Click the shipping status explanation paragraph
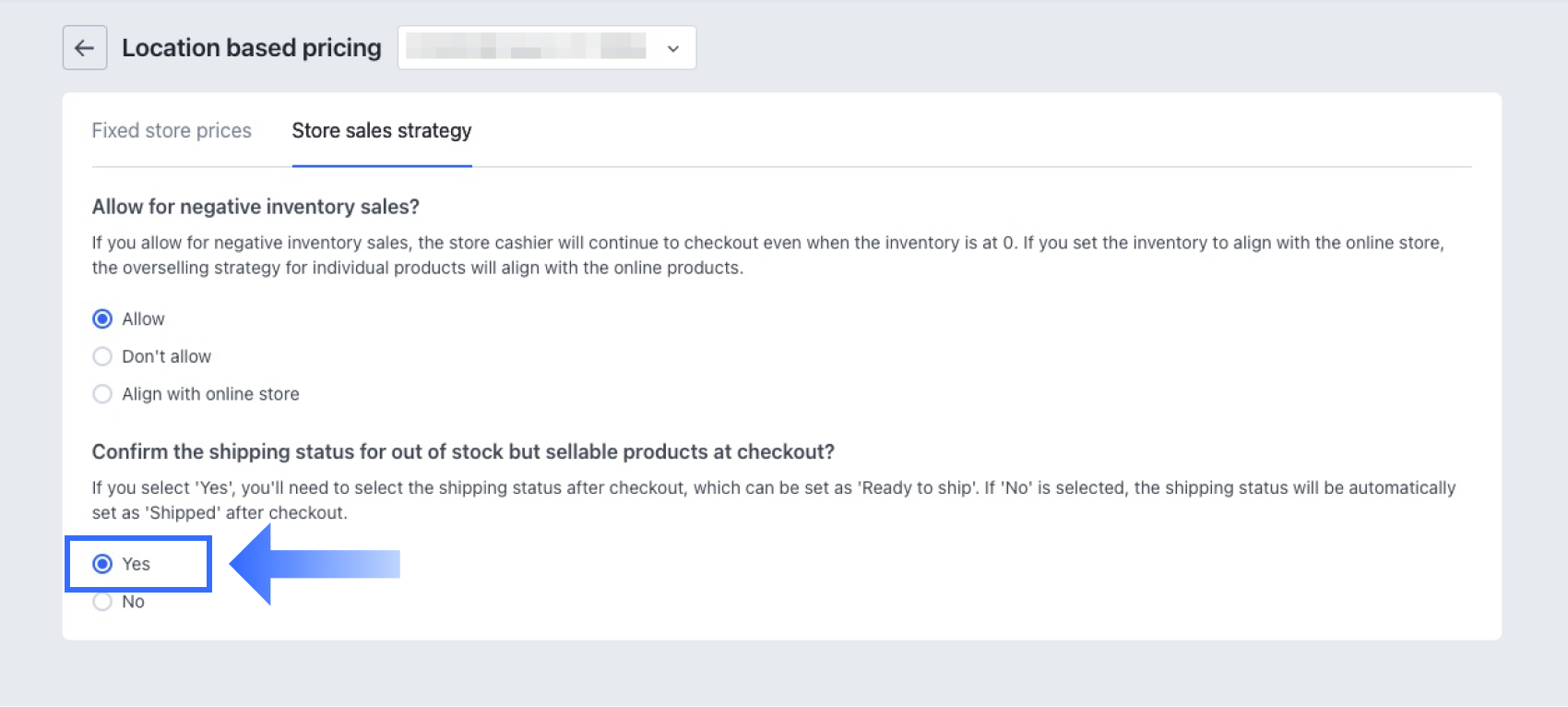Viewport: 1568px width, 707px height. tap(773, 500)
